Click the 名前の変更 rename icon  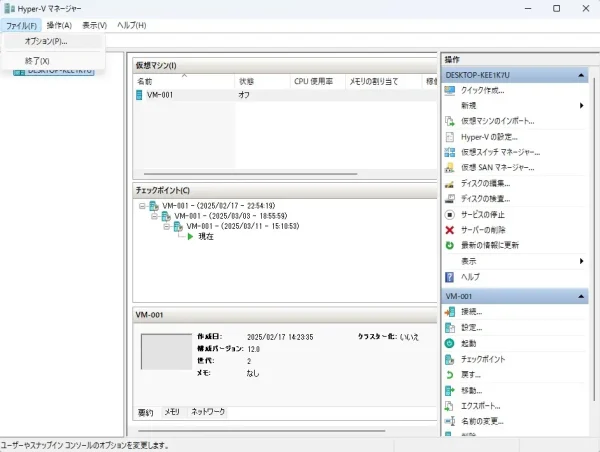pos(450,421)
